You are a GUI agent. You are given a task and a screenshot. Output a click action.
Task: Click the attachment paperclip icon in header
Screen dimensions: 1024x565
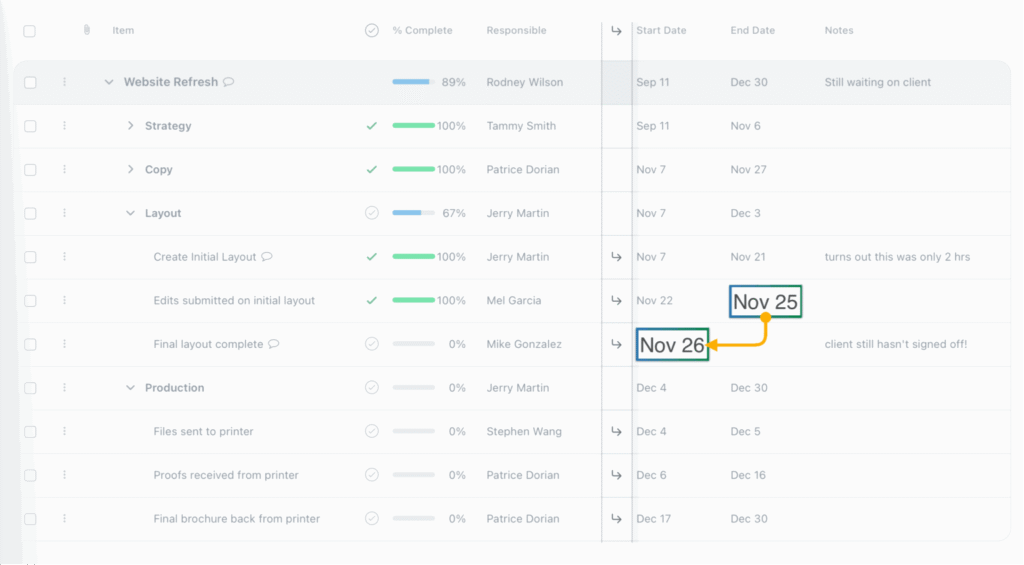point(87,31)
